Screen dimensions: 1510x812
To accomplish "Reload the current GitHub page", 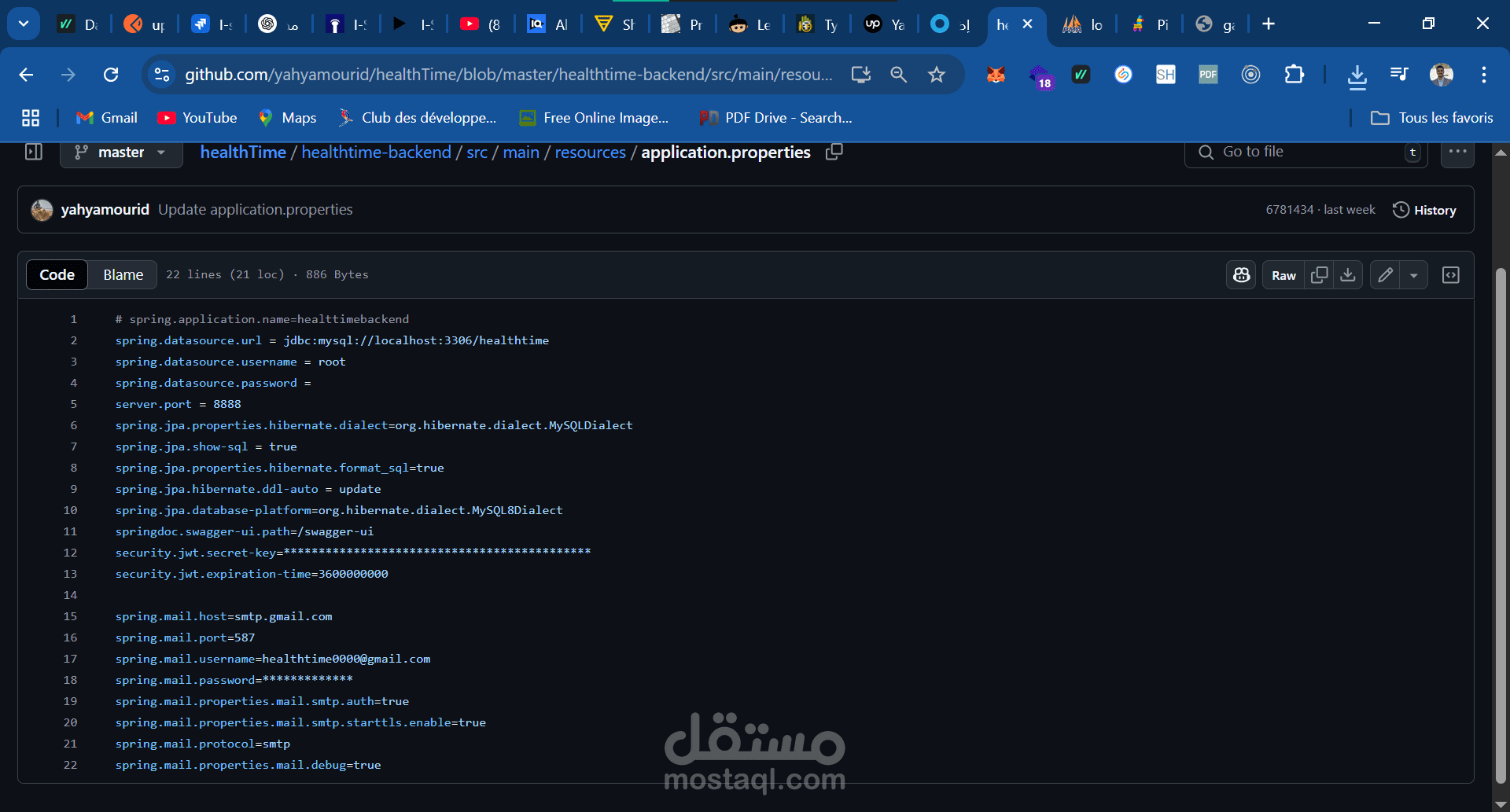I will (x=111, y=75).
